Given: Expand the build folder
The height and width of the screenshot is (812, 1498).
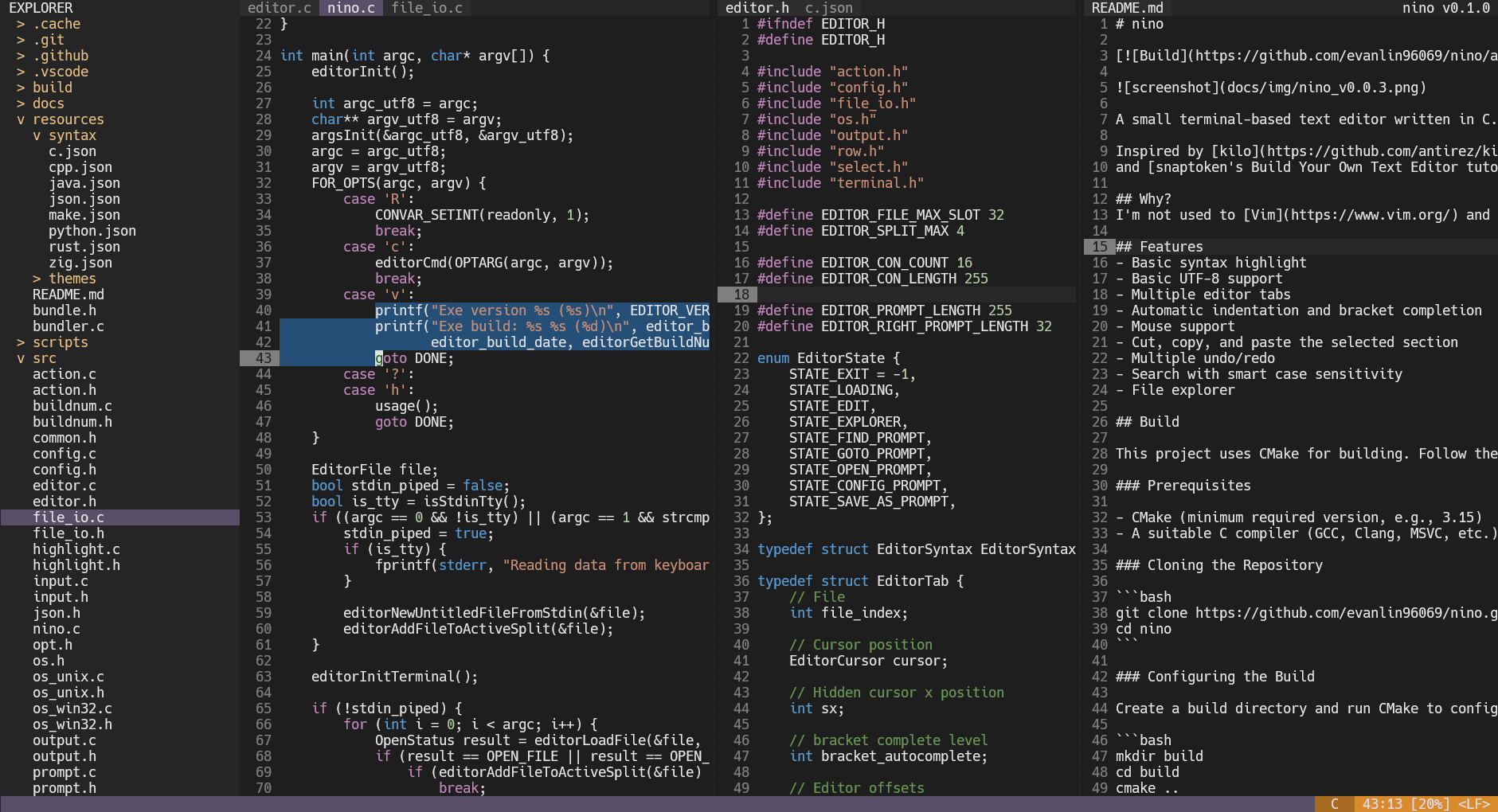Looking at the screenshot, I should click(x=45, y=88).
